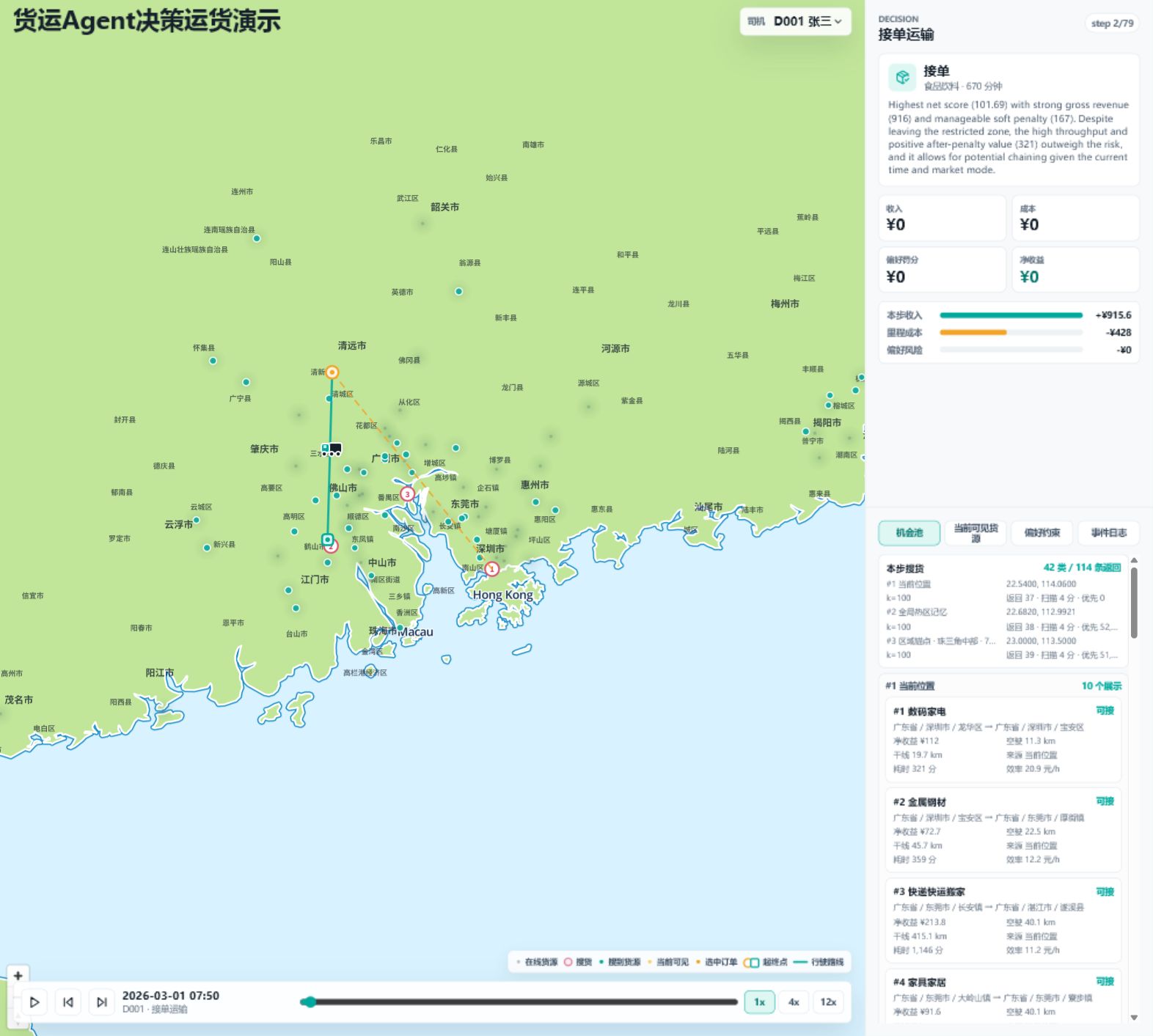Click the 接单运输 decision heading

pyautogui.click(x=907, y=34)
